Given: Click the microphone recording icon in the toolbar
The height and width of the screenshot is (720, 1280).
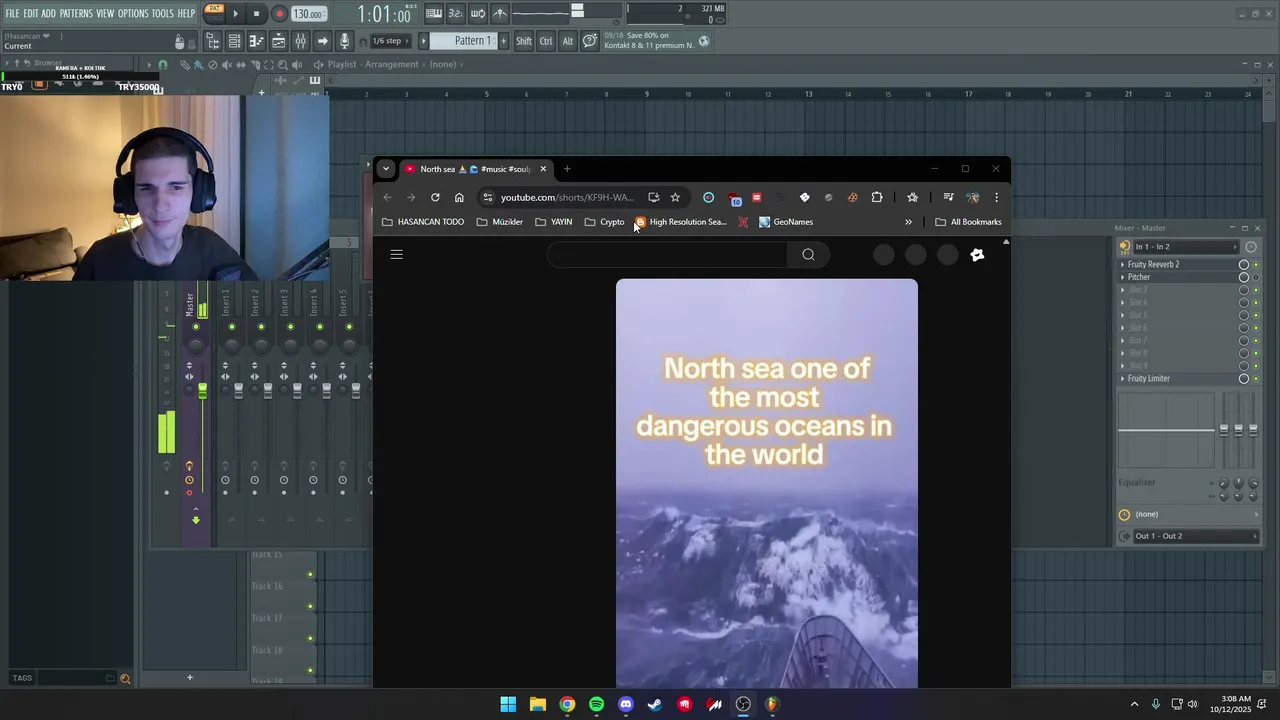Looking at the screenshot, I should point(344,41).
